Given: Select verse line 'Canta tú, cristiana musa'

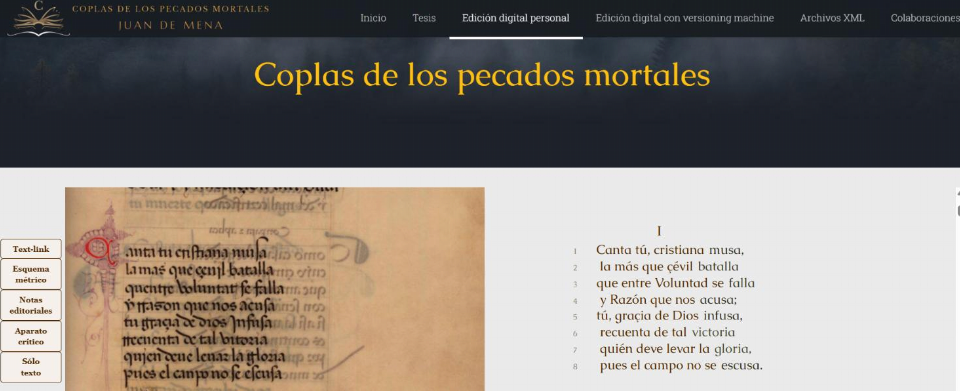Looking at the screenshot, I should pyautogui.click(x=670, y=250).
